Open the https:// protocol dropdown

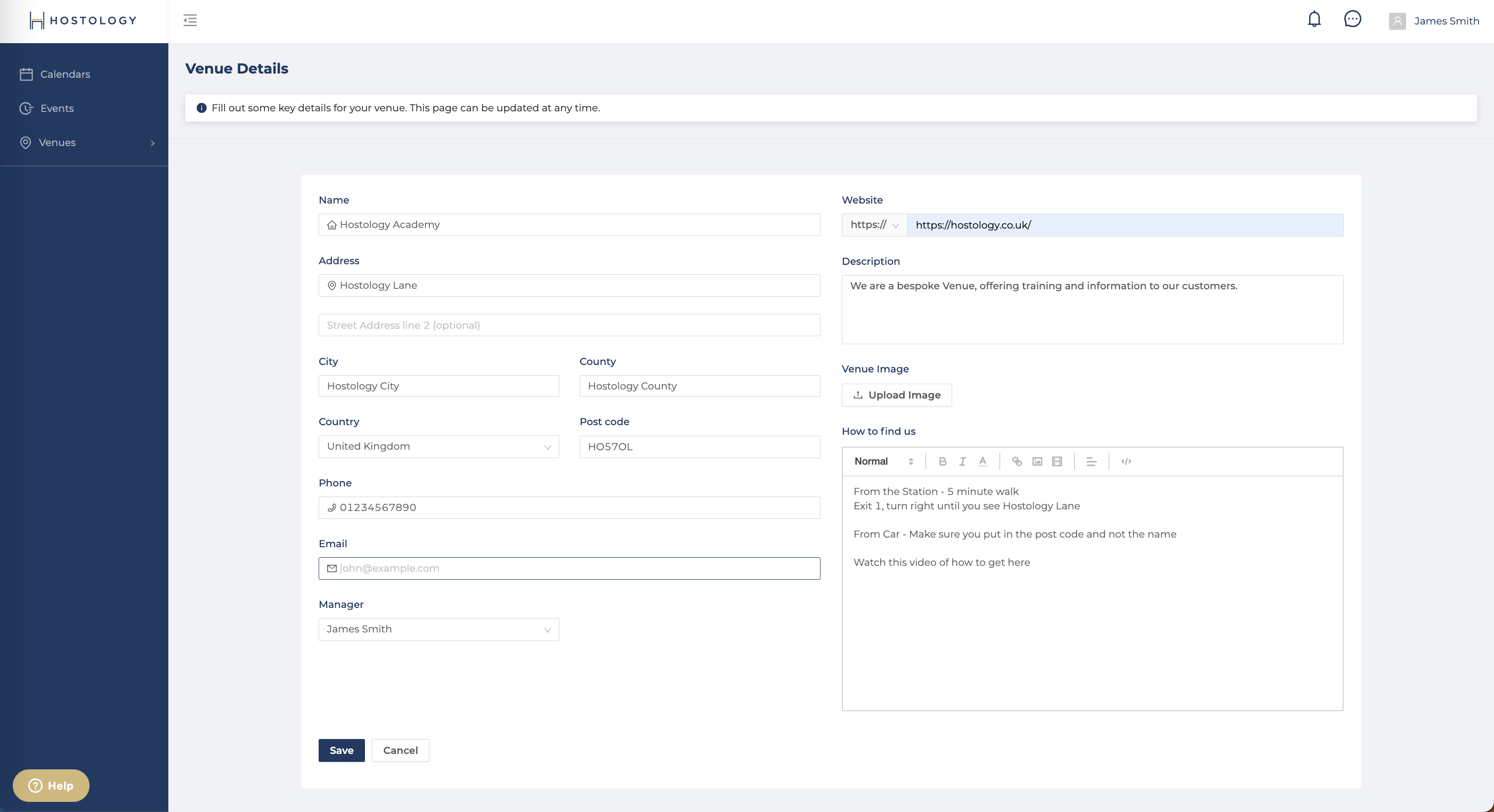coord(874,225)
